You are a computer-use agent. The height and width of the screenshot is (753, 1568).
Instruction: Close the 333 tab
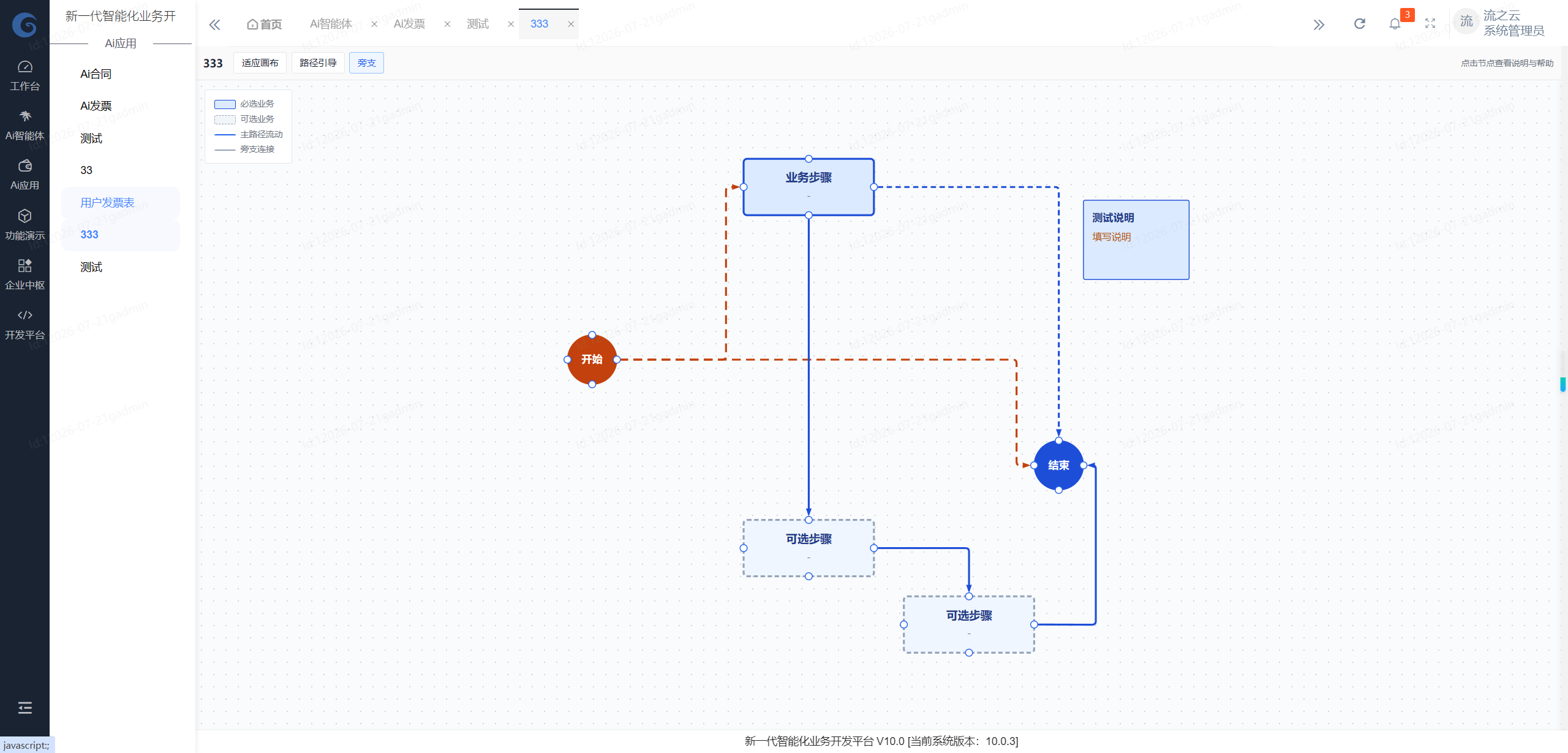571,24
